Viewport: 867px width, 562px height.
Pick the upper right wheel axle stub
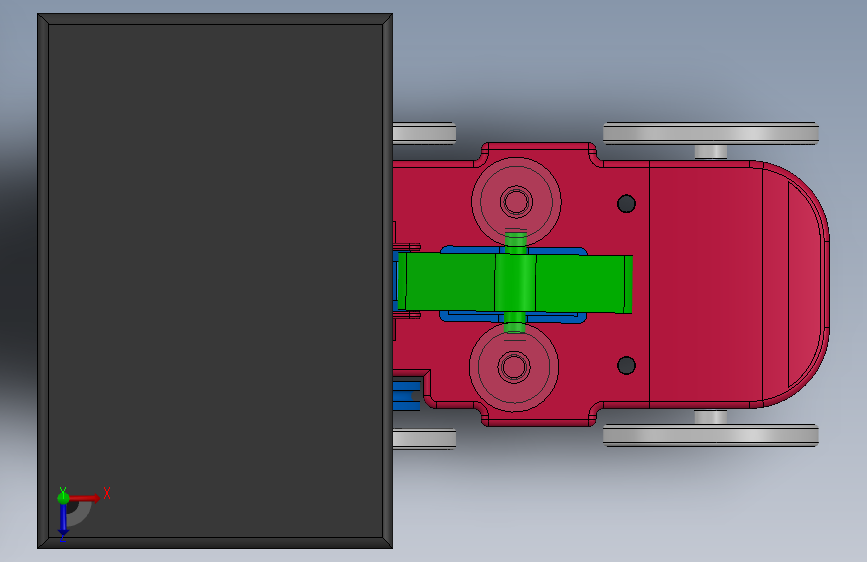(711, 152)
